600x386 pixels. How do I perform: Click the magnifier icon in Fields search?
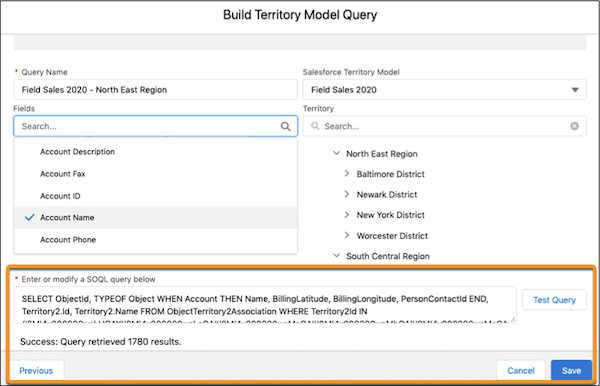[x=285, y=126]
